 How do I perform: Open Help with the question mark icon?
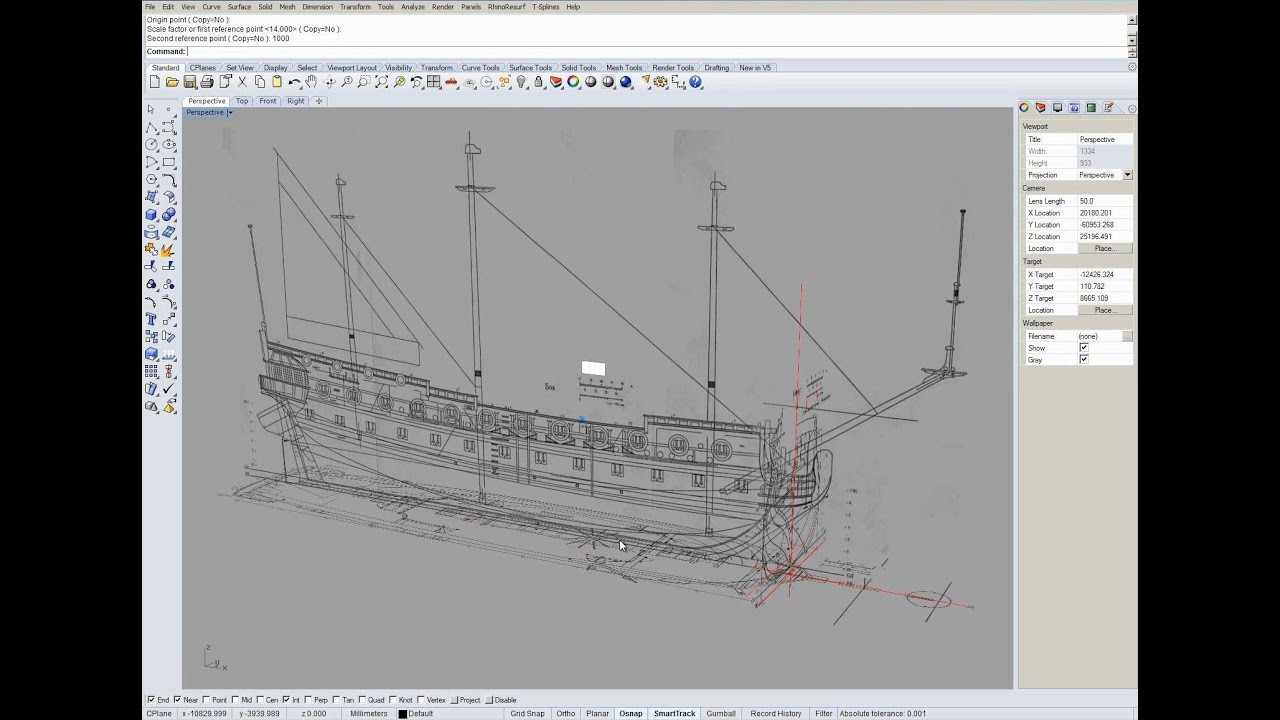(x=696, y=82)
